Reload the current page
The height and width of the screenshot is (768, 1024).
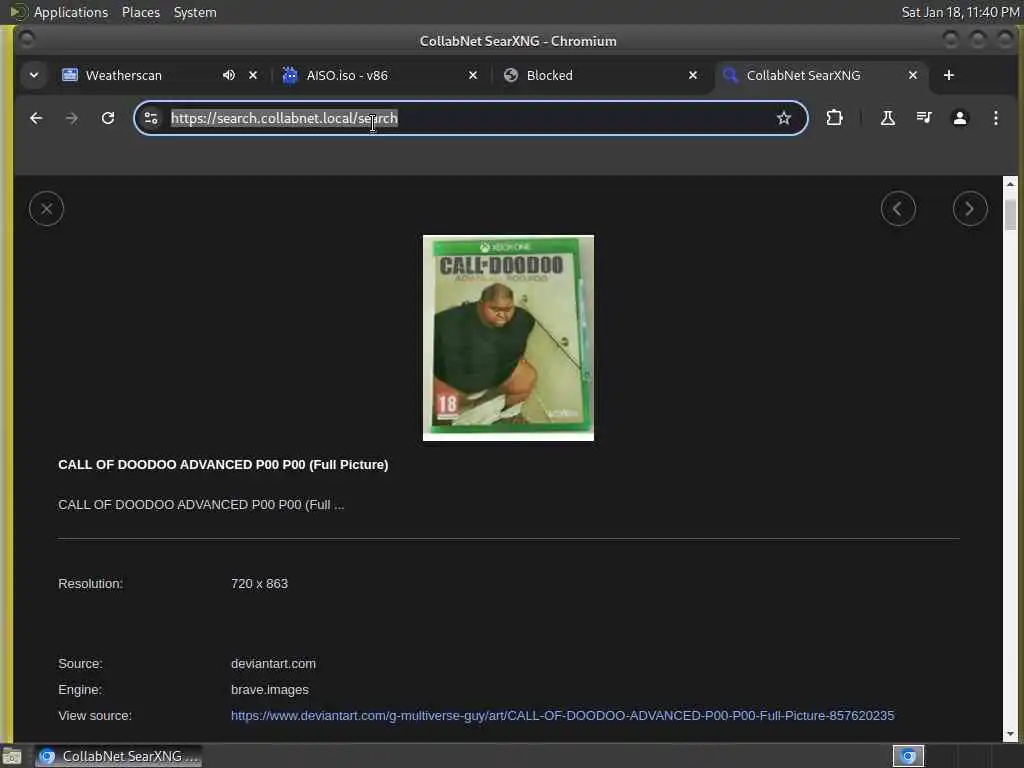(108, 118)
